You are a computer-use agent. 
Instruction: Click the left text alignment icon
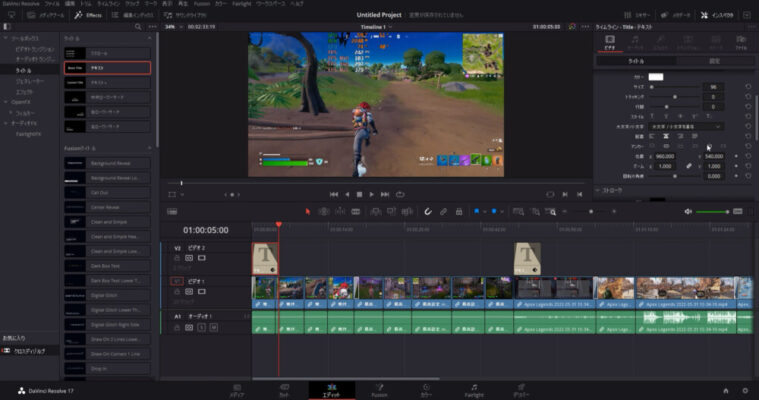pyautogui.click(x=652, y=136)
